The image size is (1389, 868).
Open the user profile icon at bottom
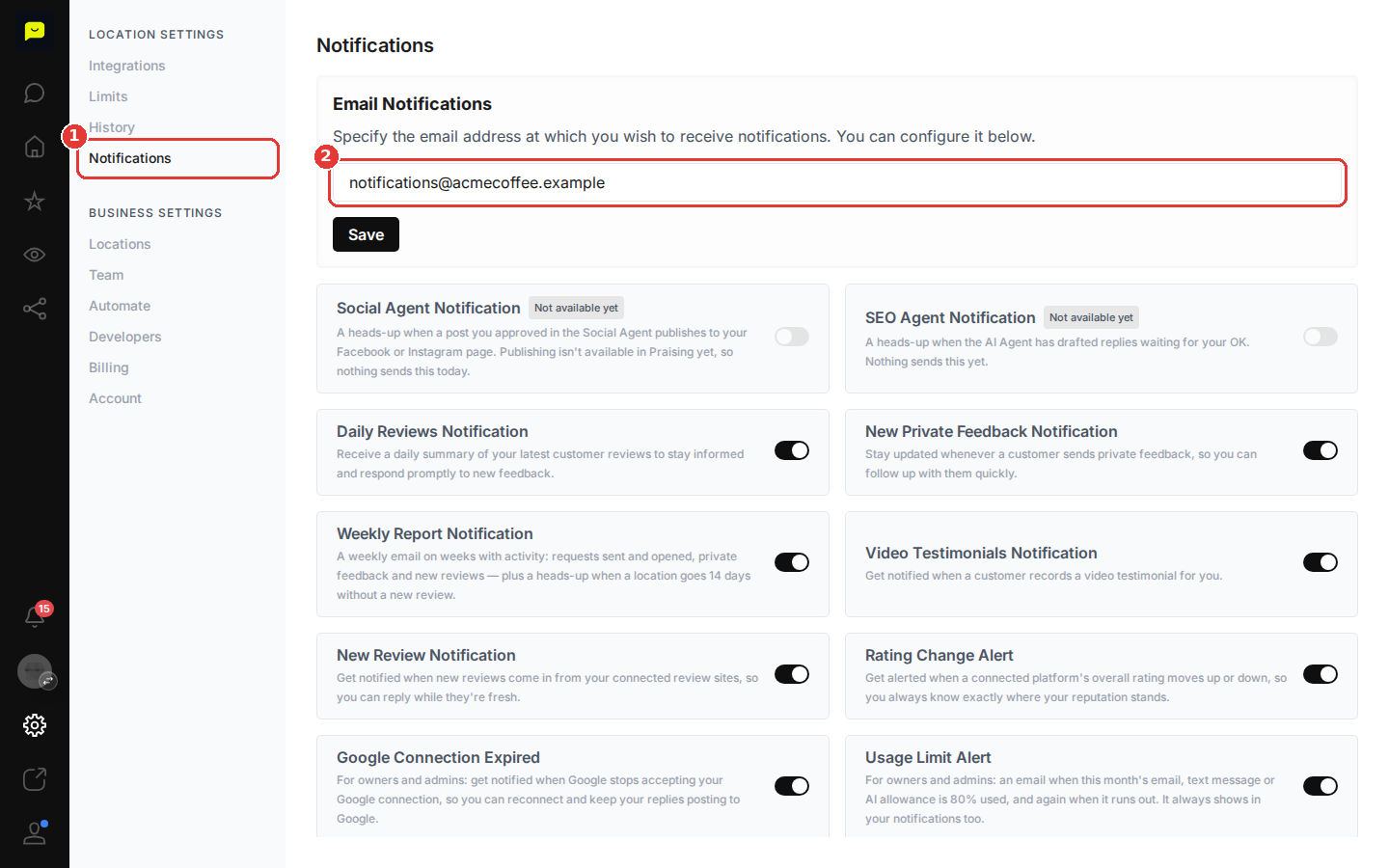(x=35, y=833)
